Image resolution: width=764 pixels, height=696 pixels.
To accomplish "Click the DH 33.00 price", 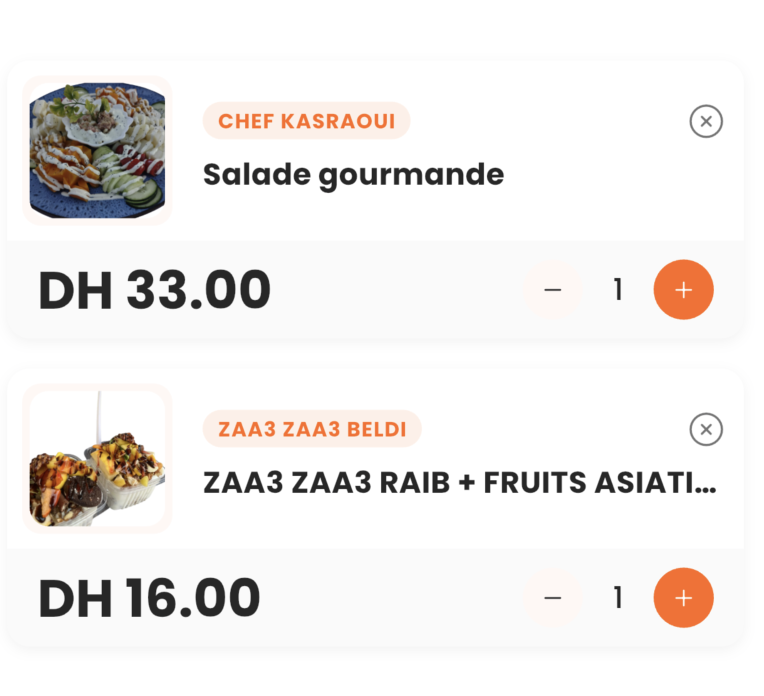I will [x=154, y=290].
